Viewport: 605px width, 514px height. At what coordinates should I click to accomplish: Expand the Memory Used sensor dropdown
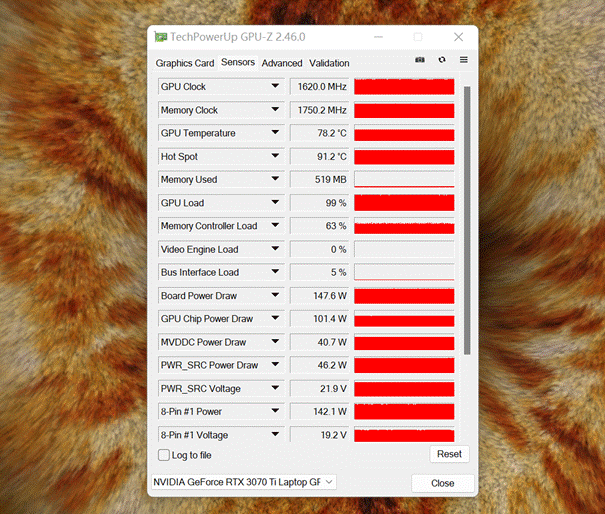coord(275,180)
